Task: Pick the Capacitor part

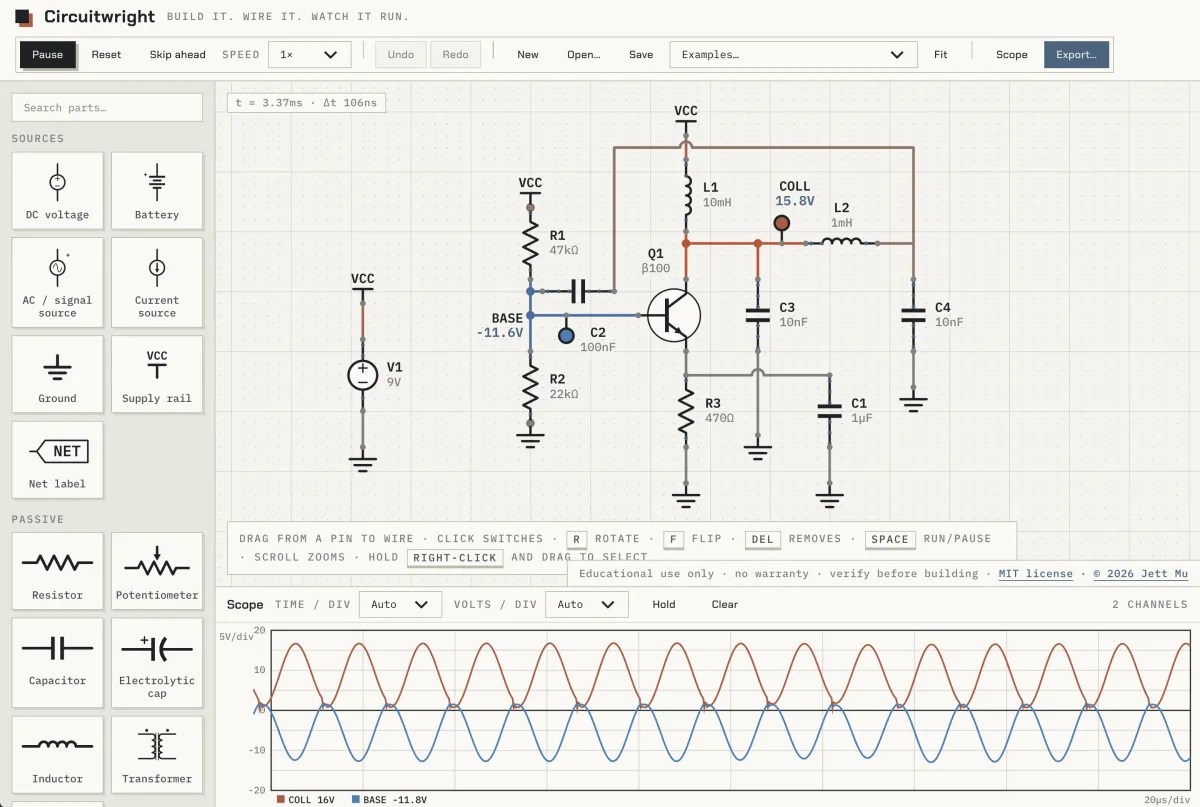Action: click(x=57, y=661)
